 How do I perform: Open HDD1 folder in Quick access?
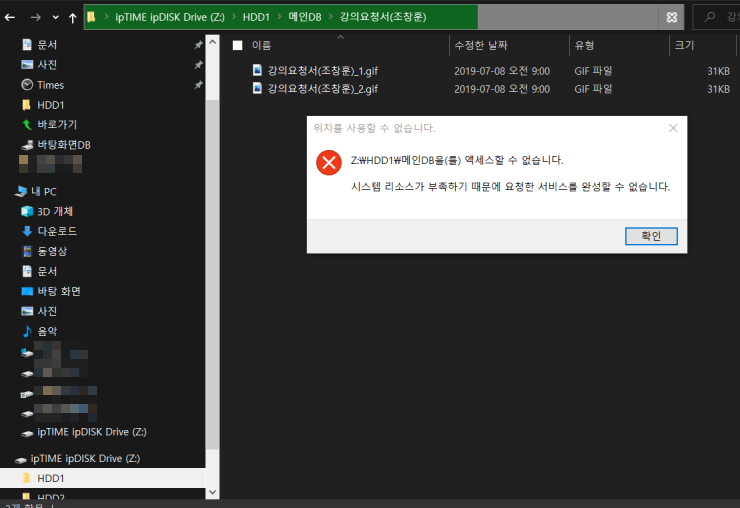[x=50, y=105]
